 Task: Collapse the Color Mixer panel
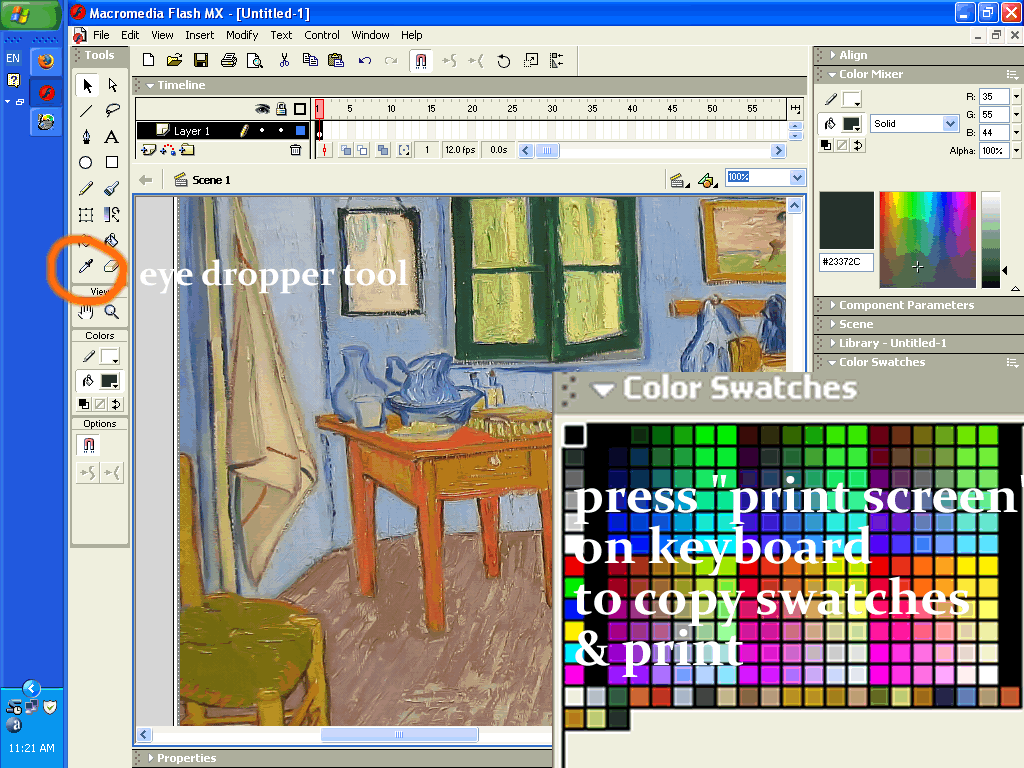pyautogui.click(x=832, y=74)
